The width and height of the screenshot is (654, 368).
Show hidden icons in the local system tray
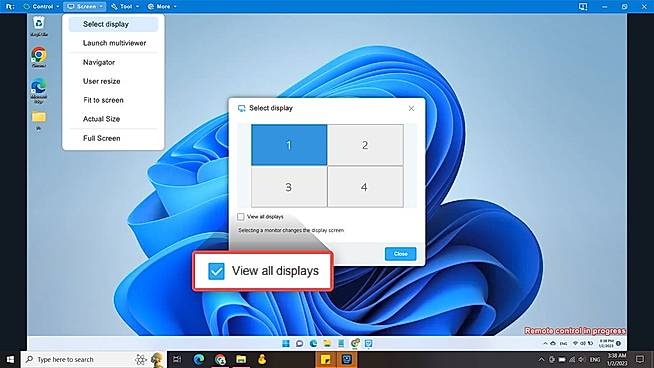[541, 359]
